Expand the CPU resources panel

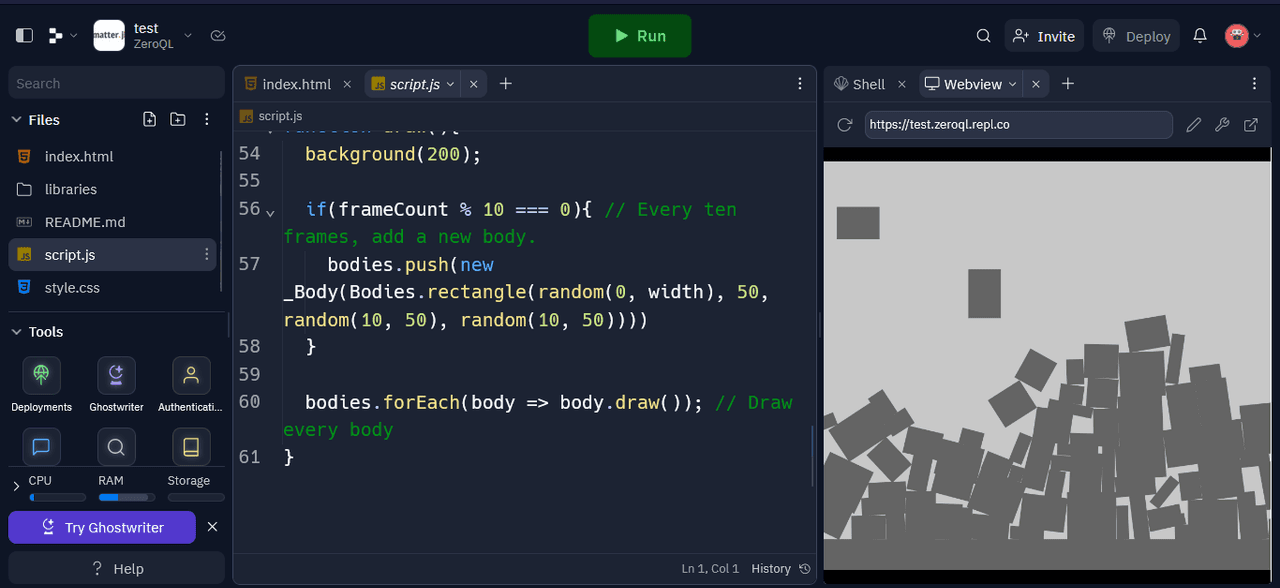(16, 487)
